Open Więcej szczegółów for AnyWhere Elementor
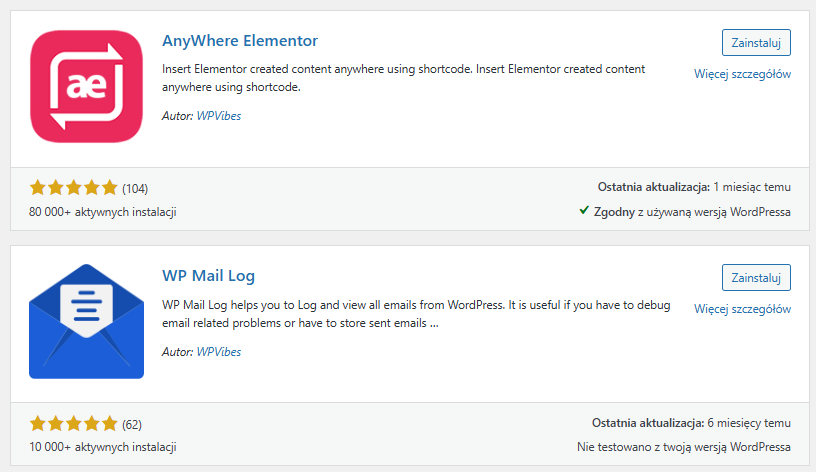 click(743, 74)
